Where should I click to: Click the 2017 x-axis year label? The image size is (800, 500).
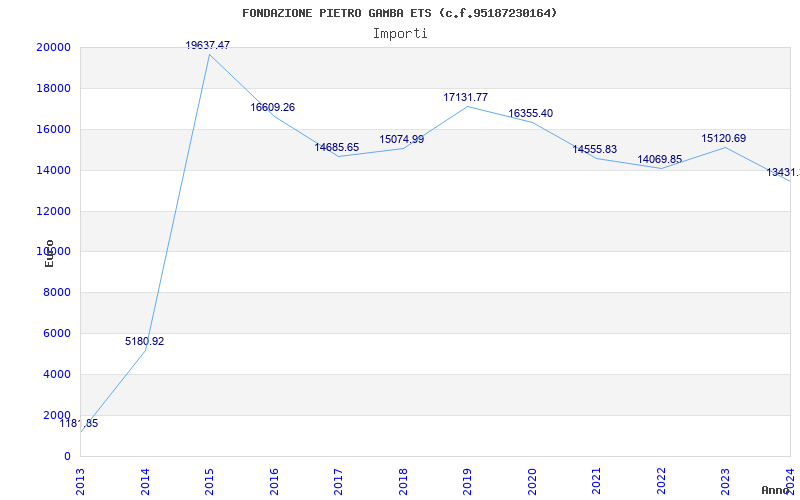[338, 482]
